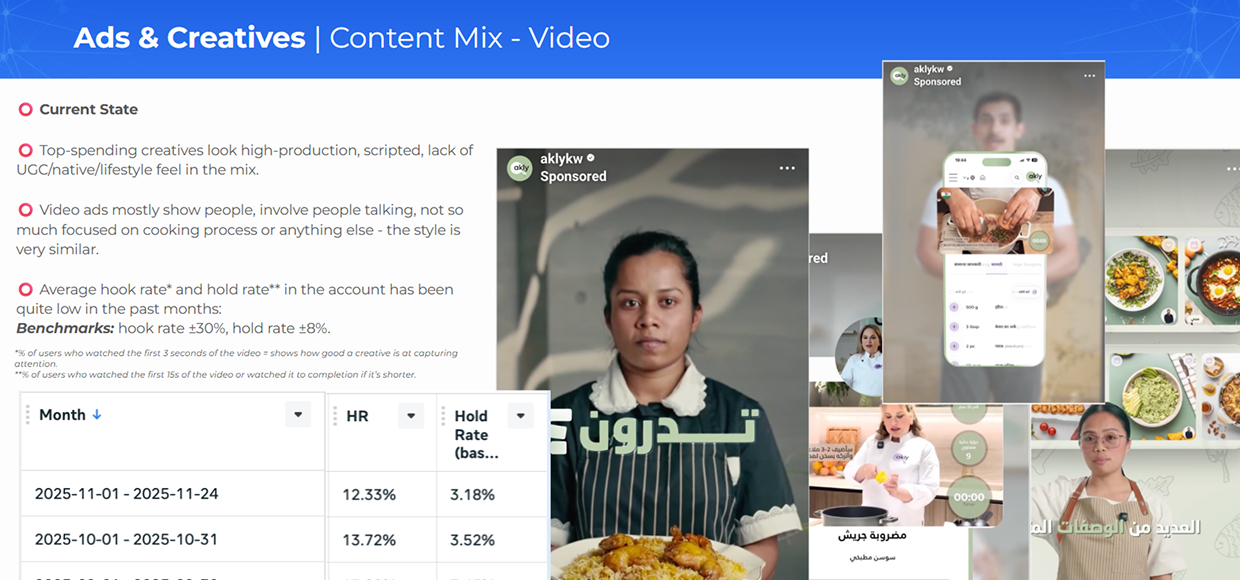Click verified badge beside aklykw on biryani ad

pos(591,159)
